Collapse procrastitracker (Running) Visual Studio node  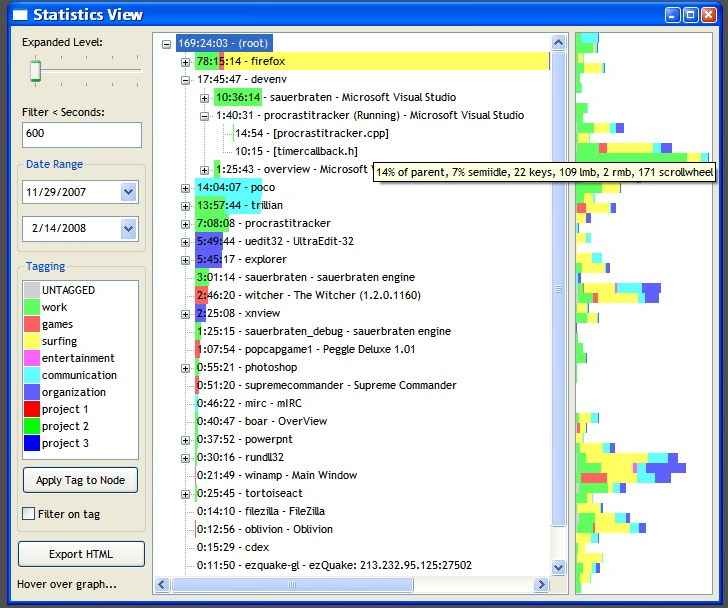pyautogui.click(x=204, y=116)
